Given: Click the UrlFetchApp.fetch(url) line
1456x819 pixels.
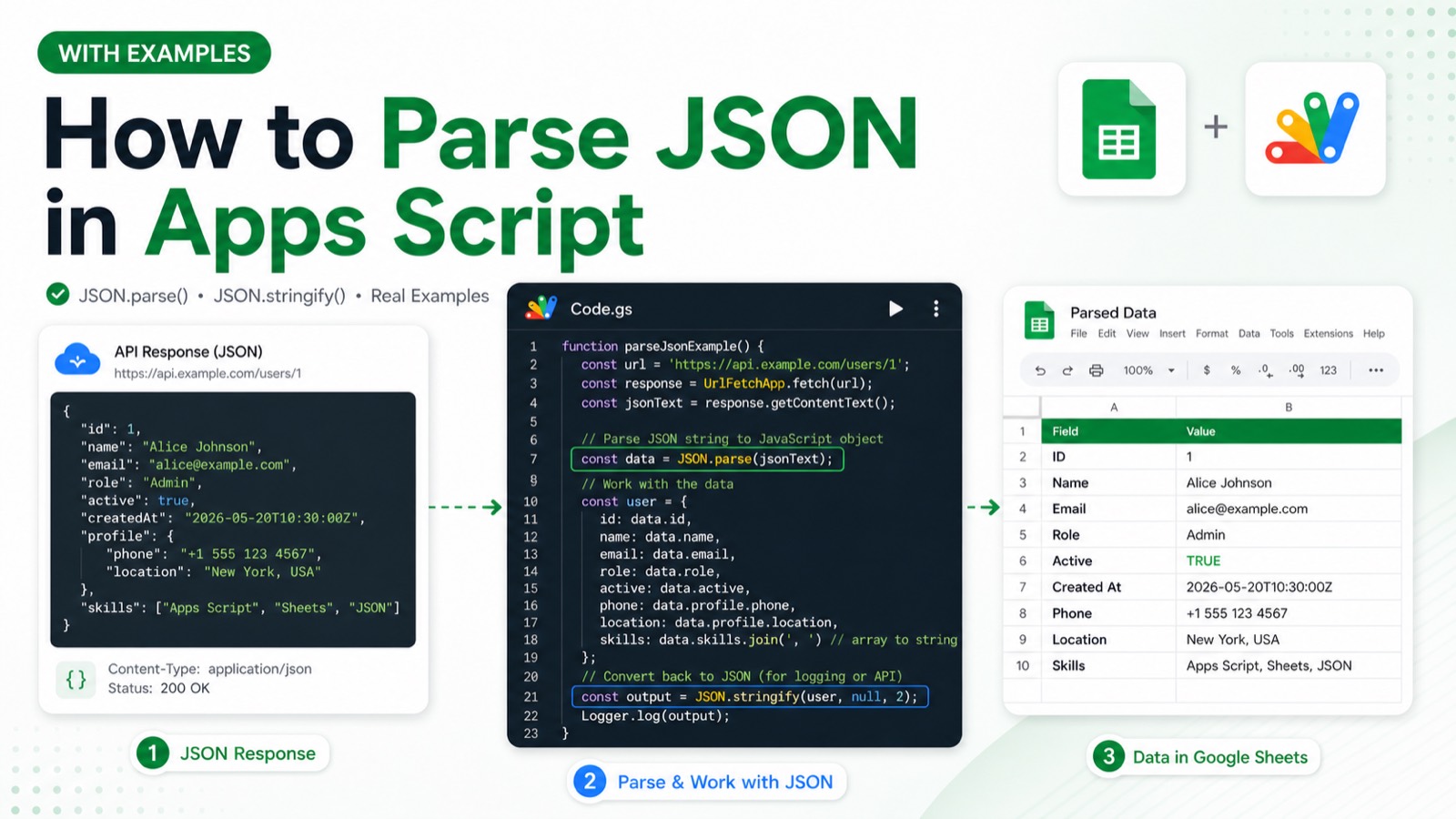Looking at the screenshot, I should [727, 383].
